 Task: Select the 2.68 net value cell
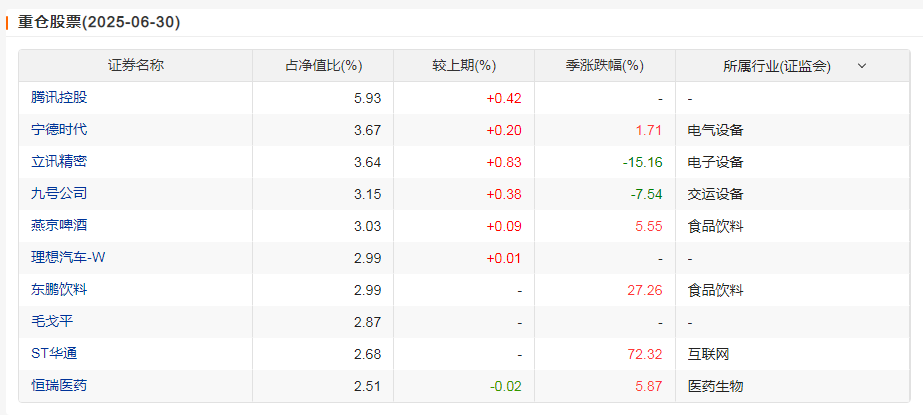point(368,354)
